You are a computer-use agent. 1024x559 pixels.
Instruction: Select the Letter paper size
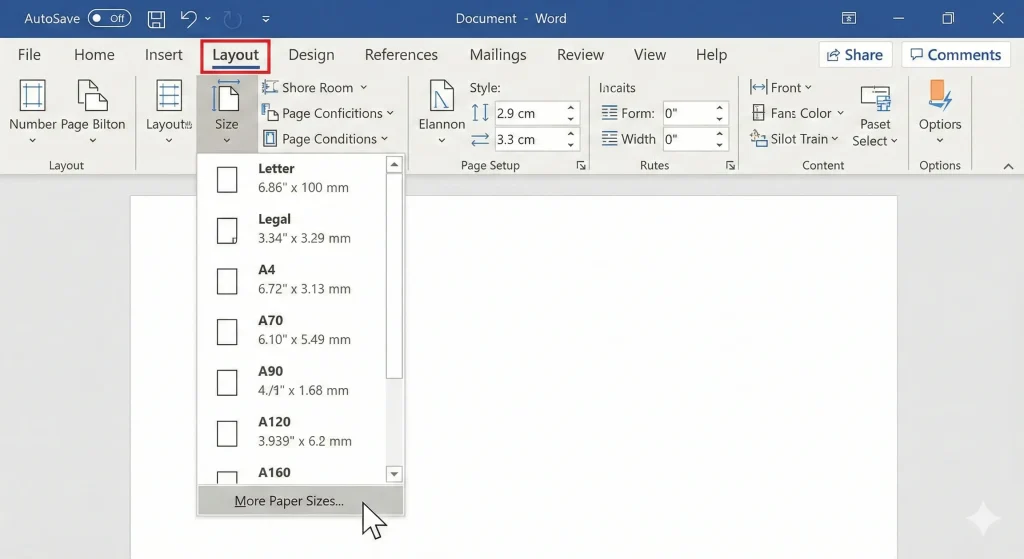[292, 178]
